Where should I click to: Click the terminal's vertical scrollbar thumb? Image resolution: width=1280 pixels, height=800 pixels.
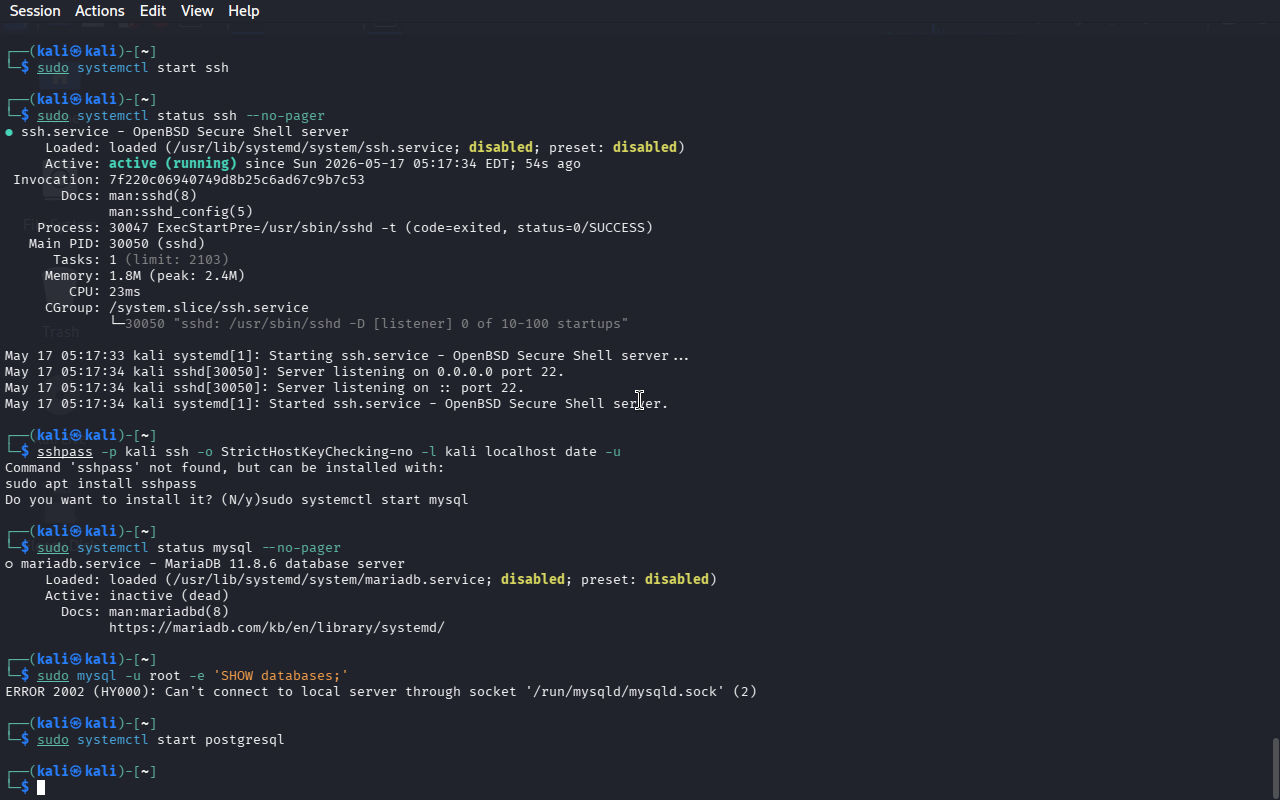tap(1275, 768)
